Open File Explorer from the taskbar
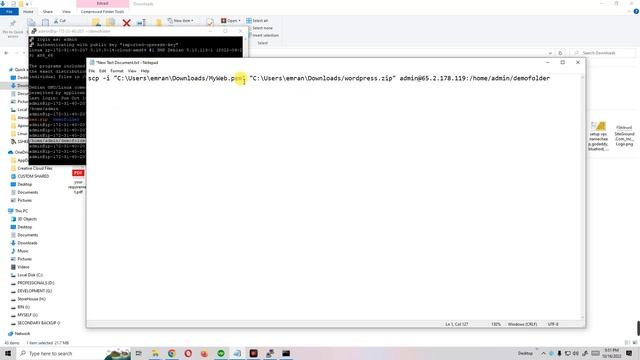Image resolution: width=640 pixels, height=360 pixels. tap(155, 353)
